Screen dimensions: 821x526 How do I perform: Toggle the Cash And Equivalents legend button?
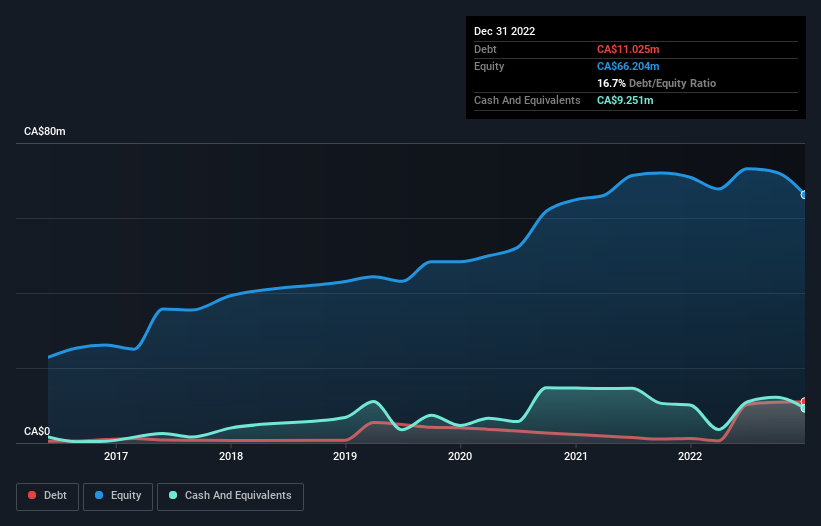tap(230, 496)
